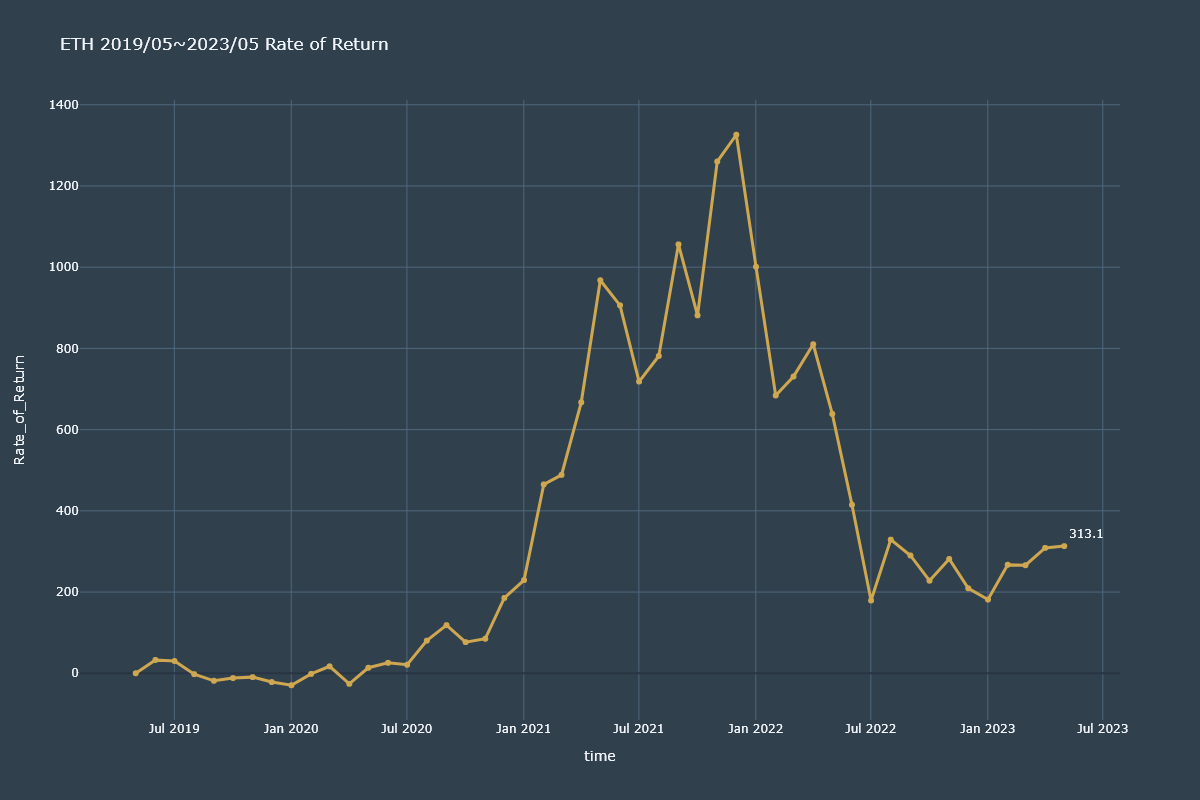The height and width of the screenshot is (800, 1200).
Task: Click the 600 y-axis tick label
Action: (66, 430)
